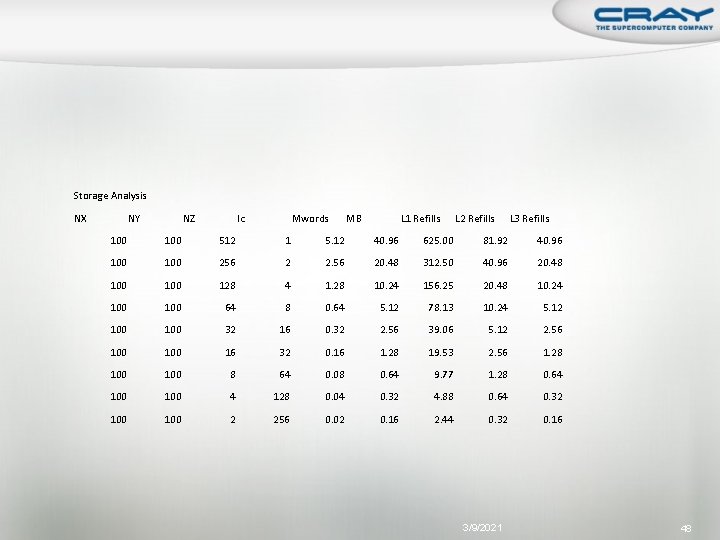Click the L3 Refills column header
Viewport: 720px width, 540px height.
pyautogui.click(x=530, y=219)
